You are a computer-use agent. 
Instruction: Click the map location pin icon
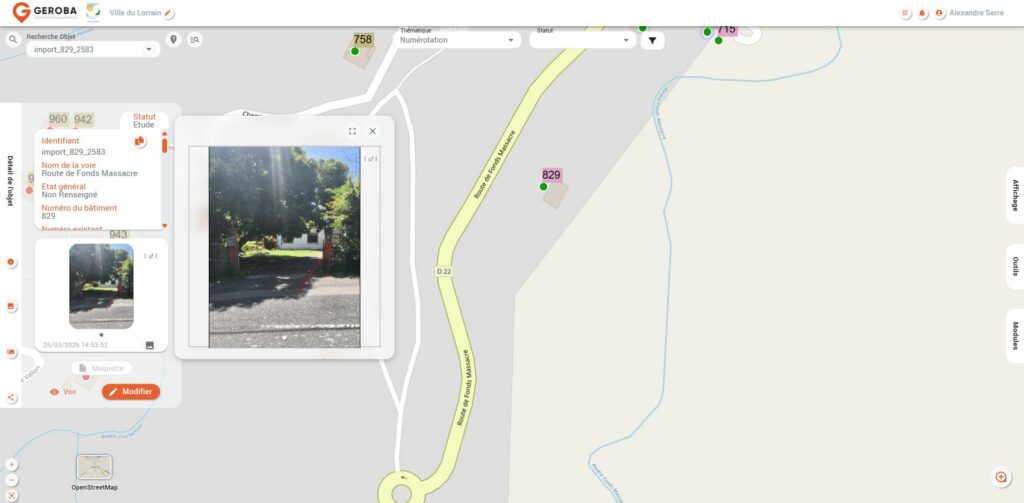point(174,39)
